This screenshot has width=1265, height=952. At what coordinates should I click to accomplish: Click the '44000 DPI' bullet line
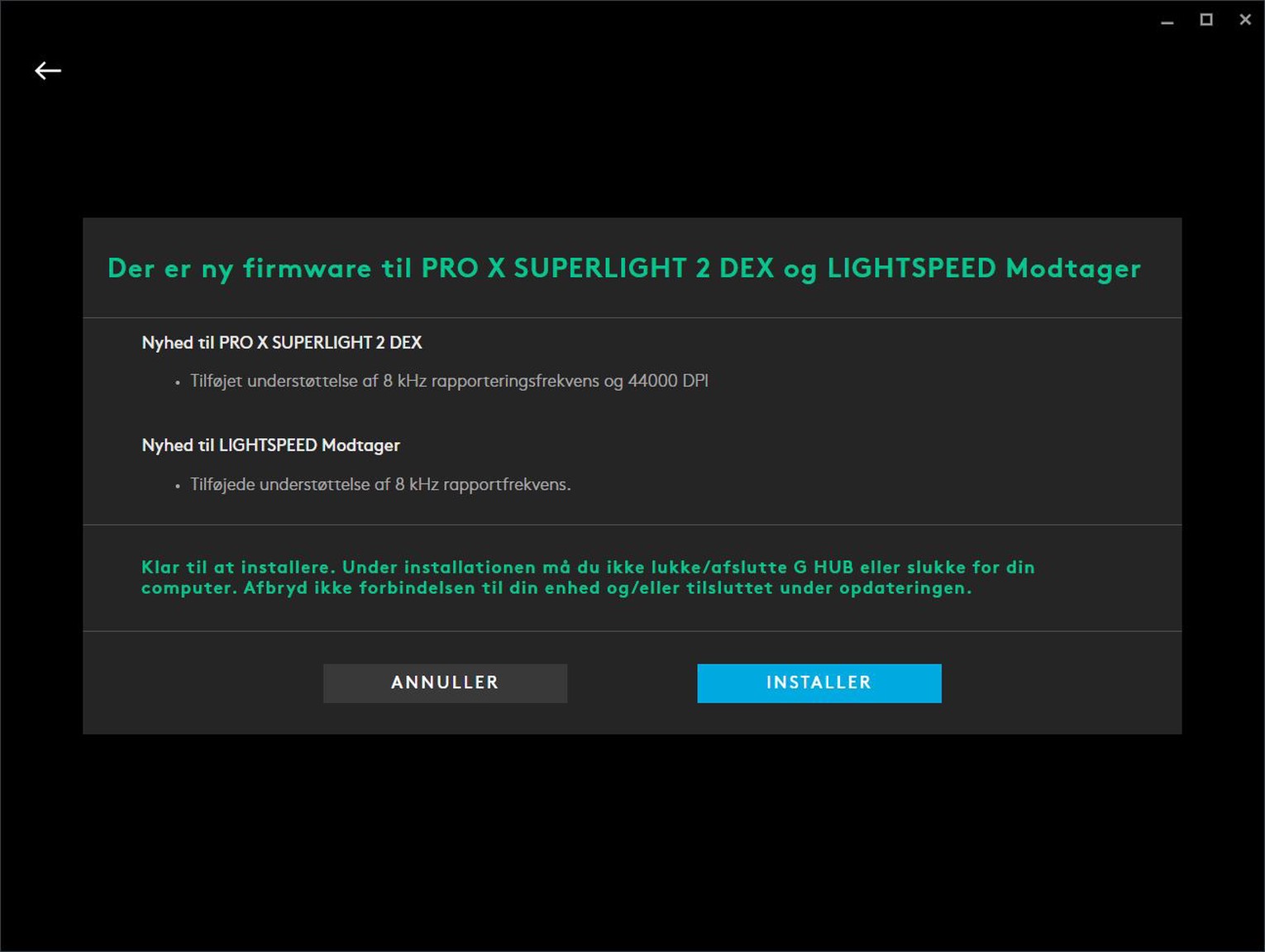449,381
